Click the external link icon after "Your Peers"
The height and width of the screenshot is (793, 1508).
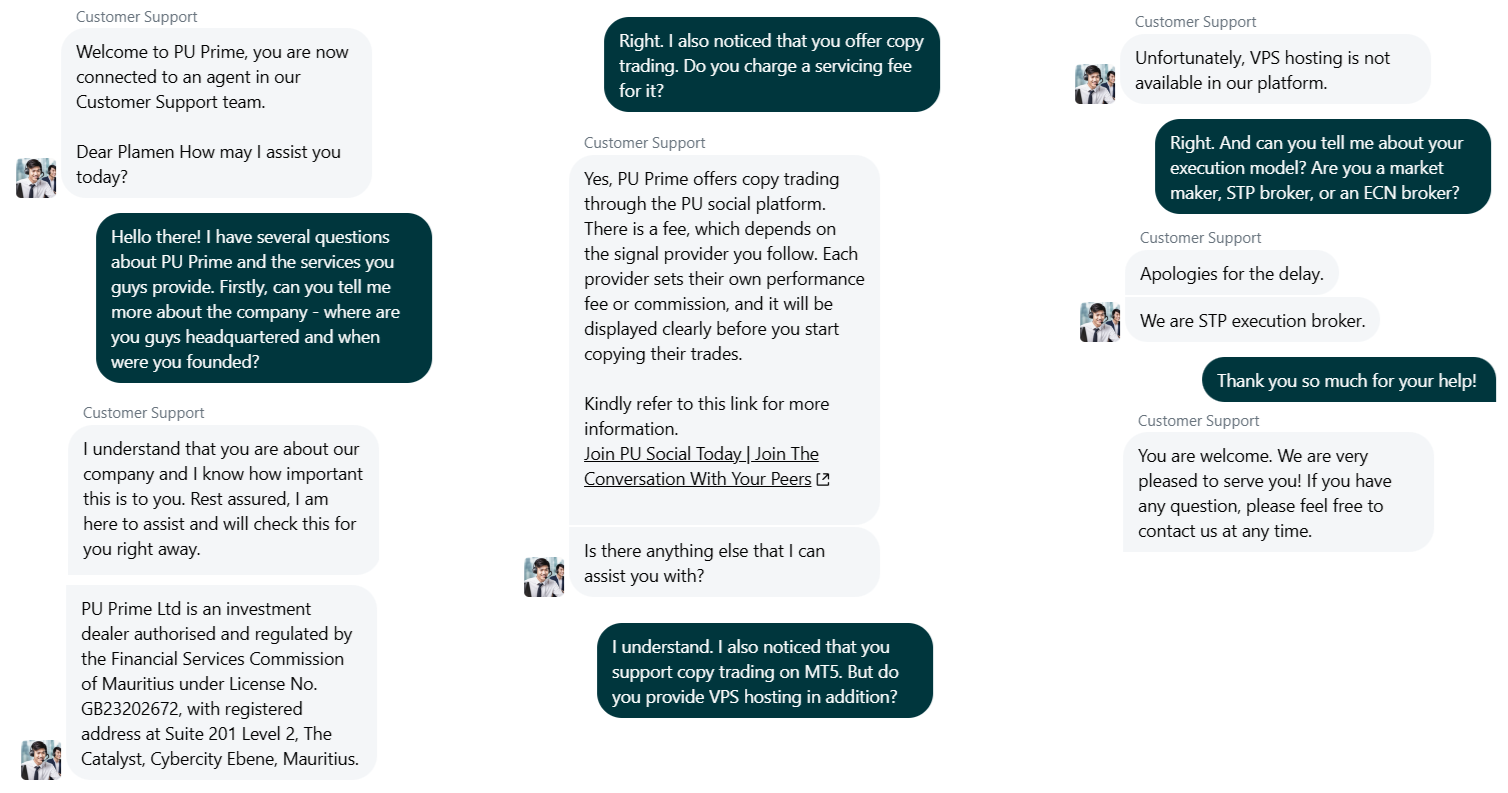(823, 480)
